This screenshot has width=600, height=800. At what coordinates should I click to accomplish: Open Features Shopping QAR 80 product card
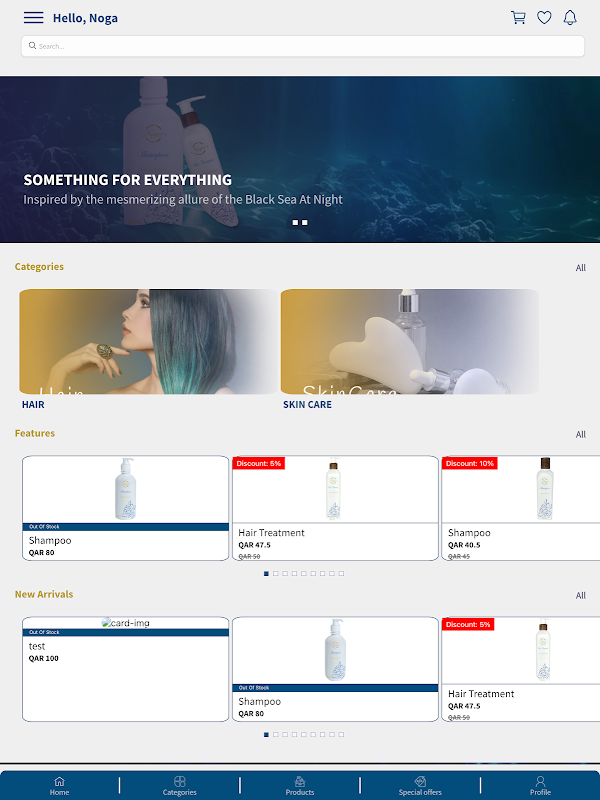pos(126,508)
